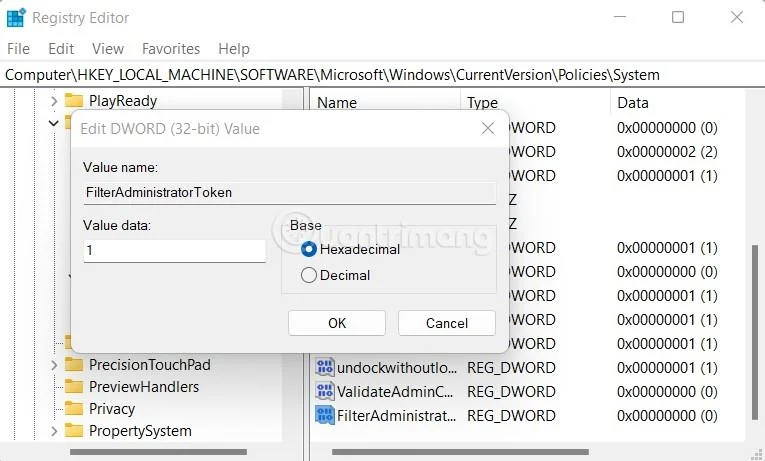Click the Registry Editor app icon
Screen dimensions: 765x461
click(x=16, y=18)
